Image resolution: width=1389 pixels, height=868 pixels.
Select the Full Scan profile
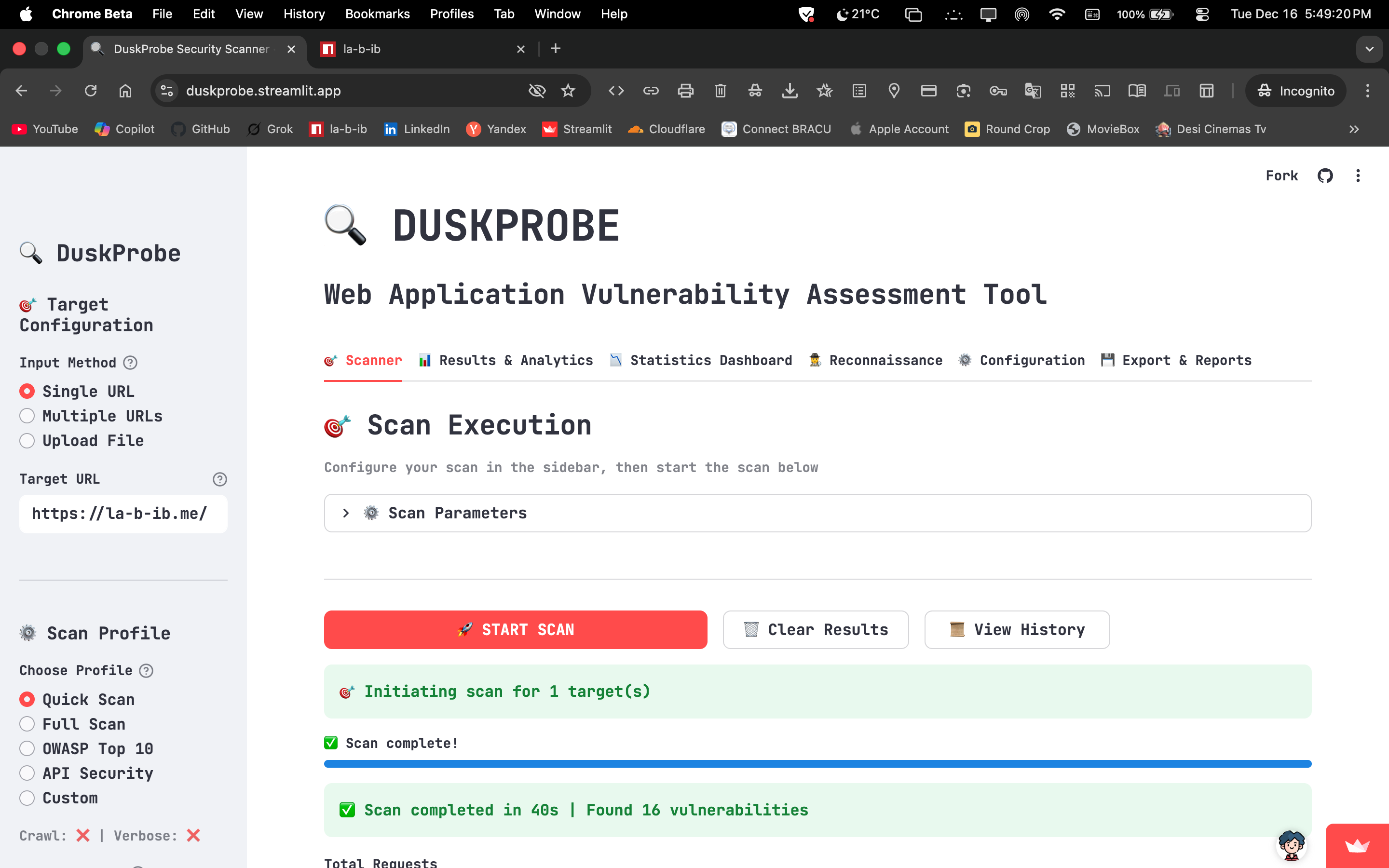27,724
